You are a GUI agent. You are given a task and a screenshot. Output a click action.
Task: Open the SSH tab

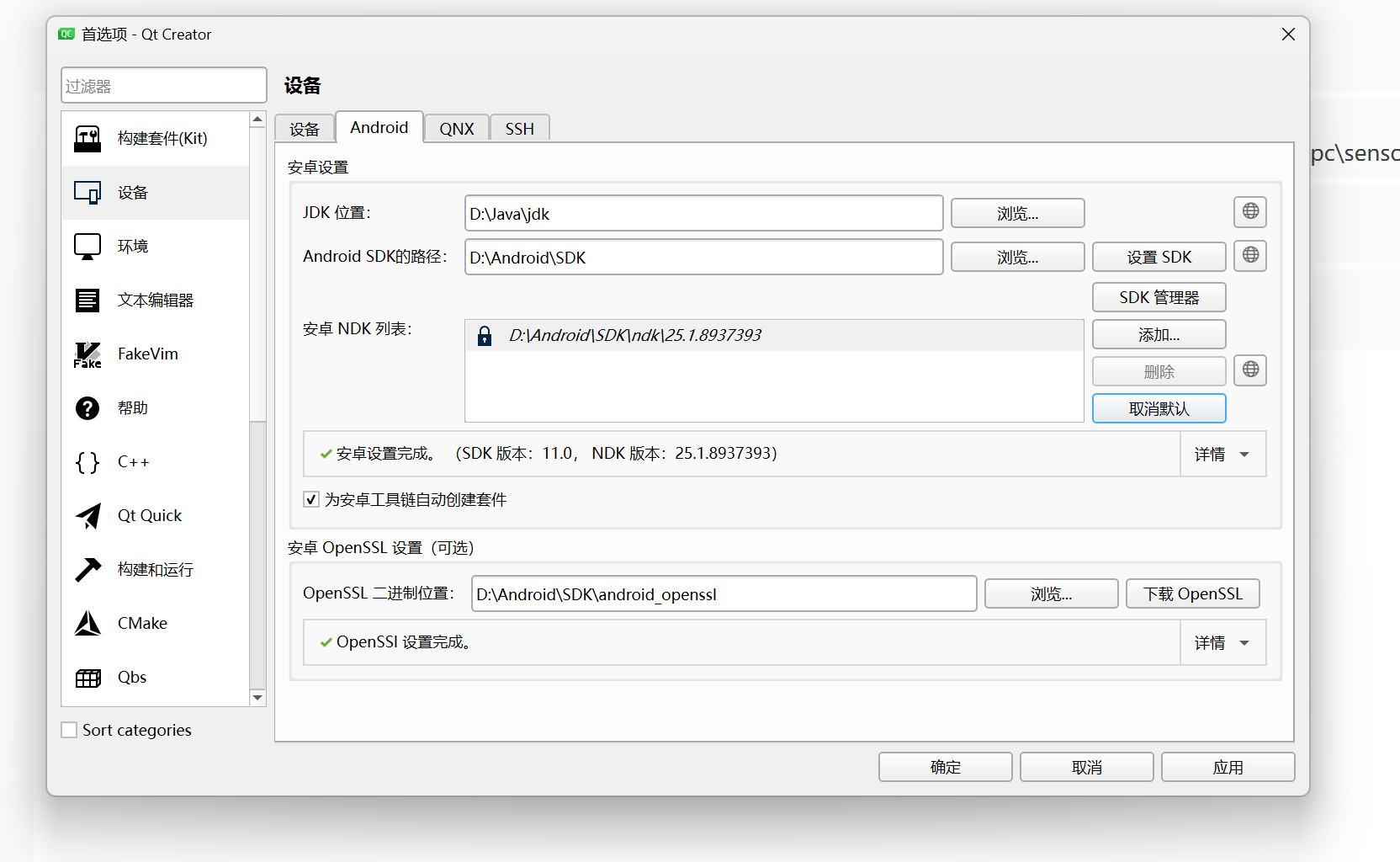pos(520,129)
